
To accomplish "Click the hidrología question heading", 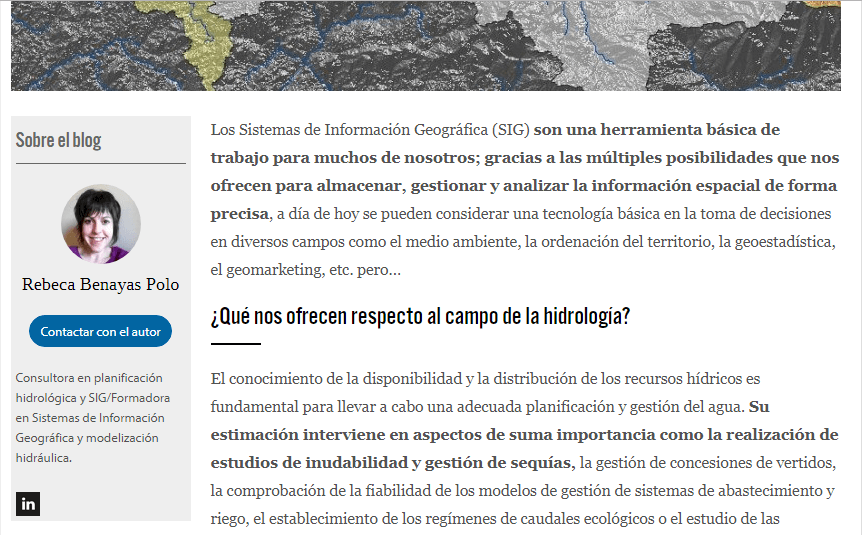I will click(420, 317).
